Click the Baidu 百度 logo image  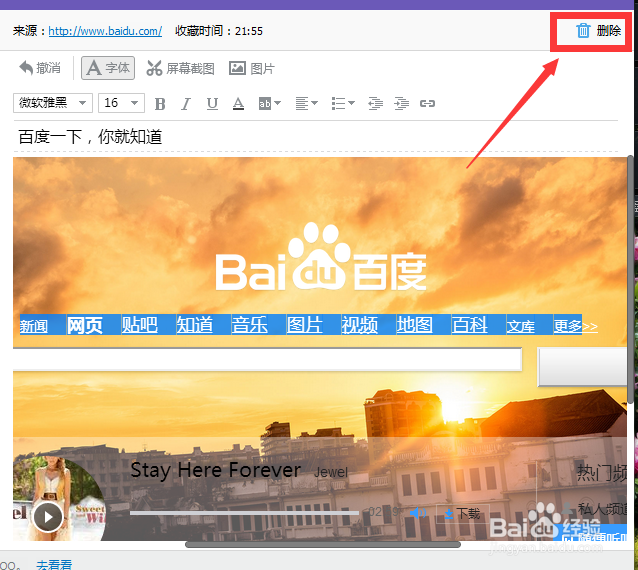[x=321, y=257]
